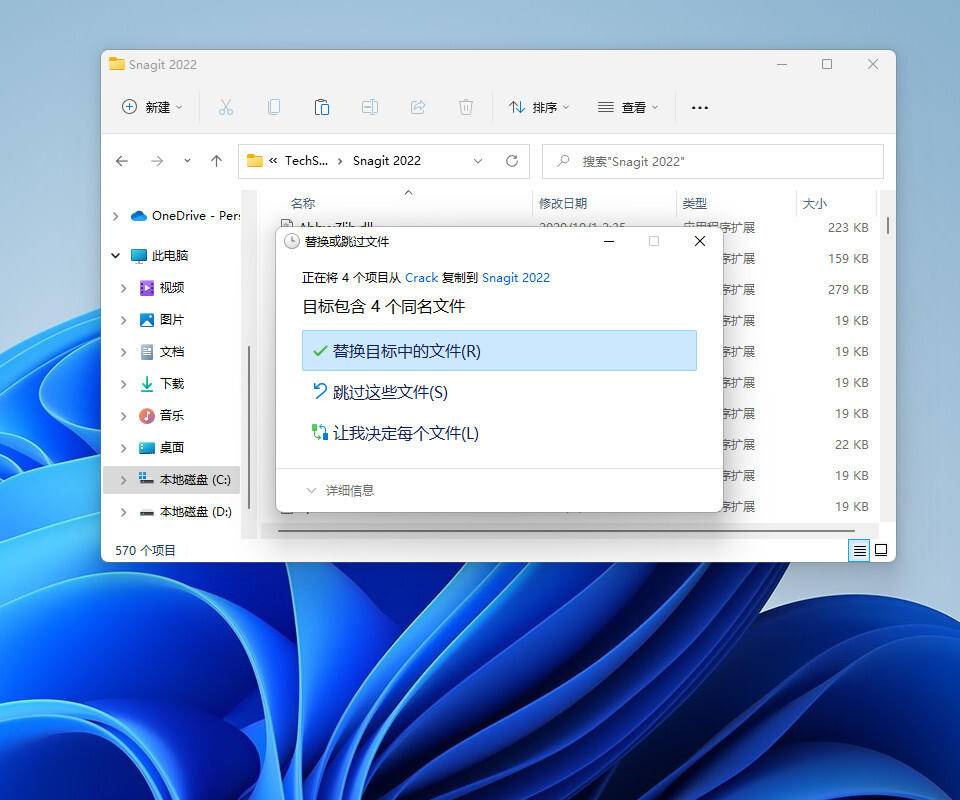Screen dimensions: 960x800
Task: Select 本地磁盘 (D:) in the sidebar
Action: tap(195, 511)
